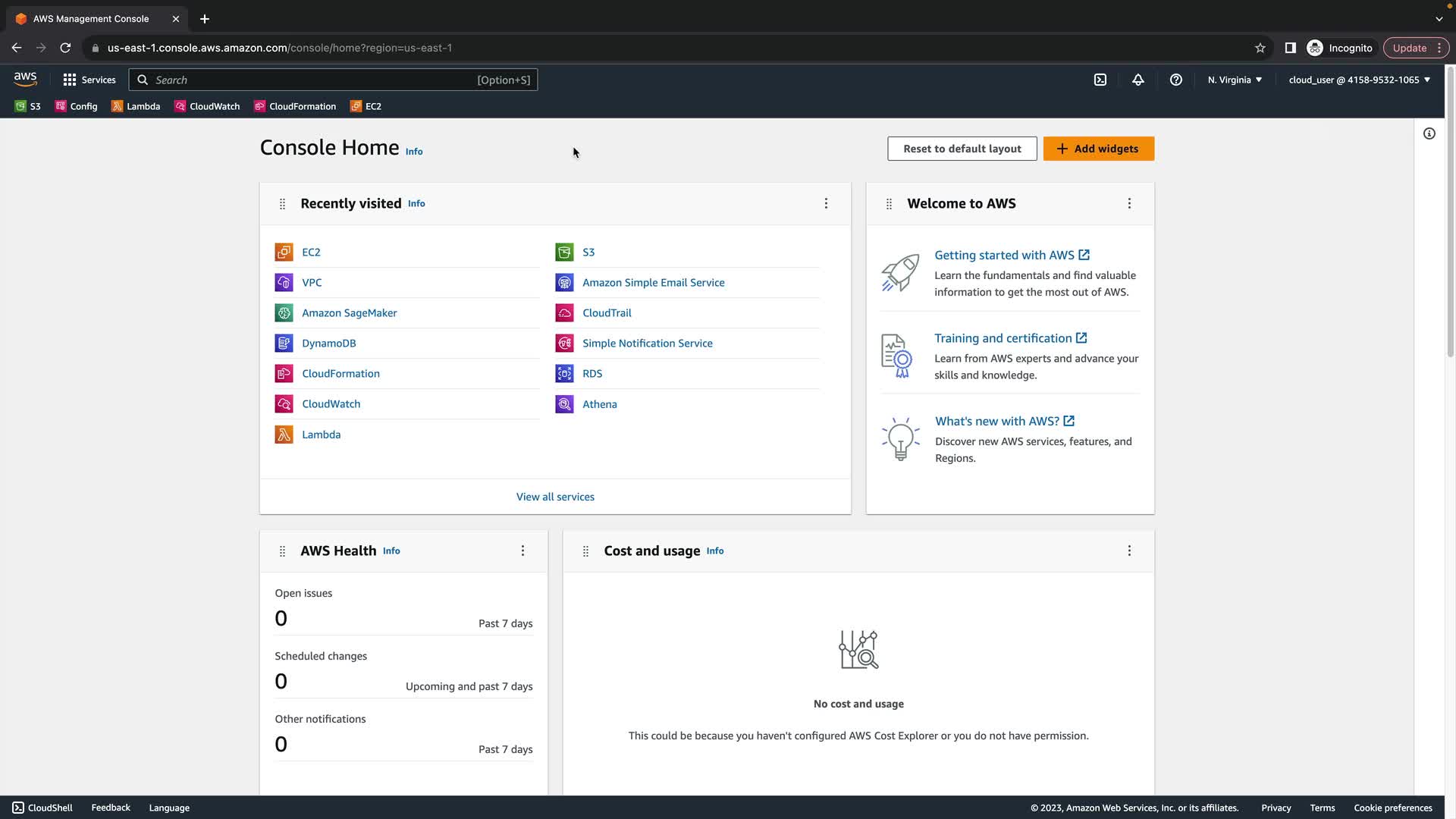Viewport: 1456px width, 819px height.
Task: Click the View all services link
Action: pos(555,497)
